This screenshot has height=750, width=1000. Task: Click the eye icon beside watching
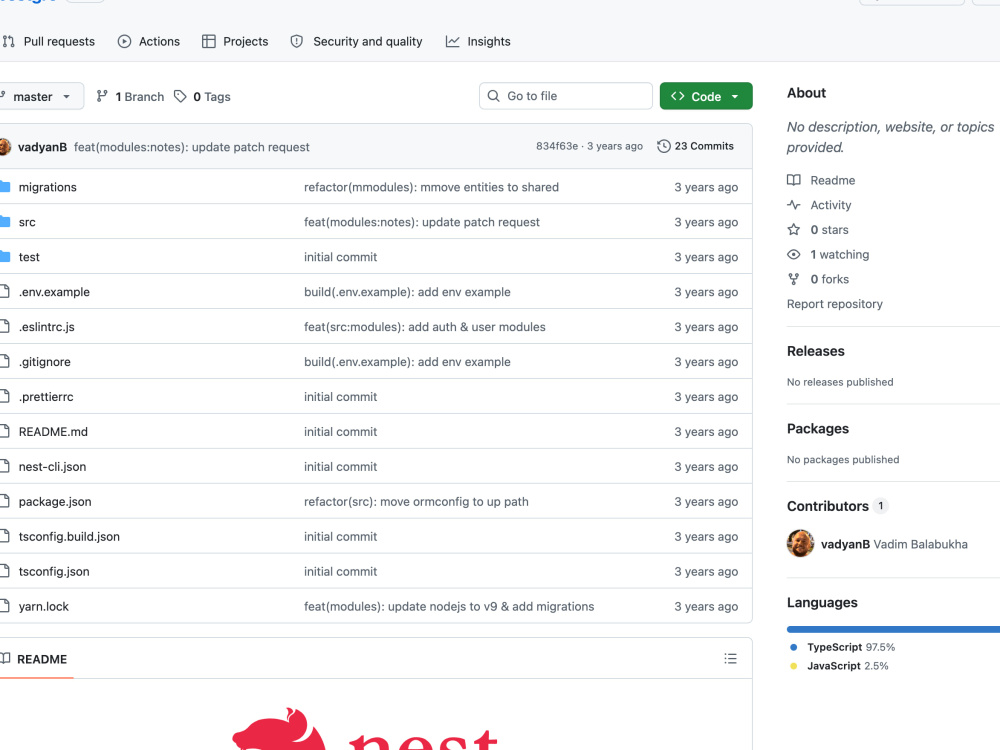point(794,254)
